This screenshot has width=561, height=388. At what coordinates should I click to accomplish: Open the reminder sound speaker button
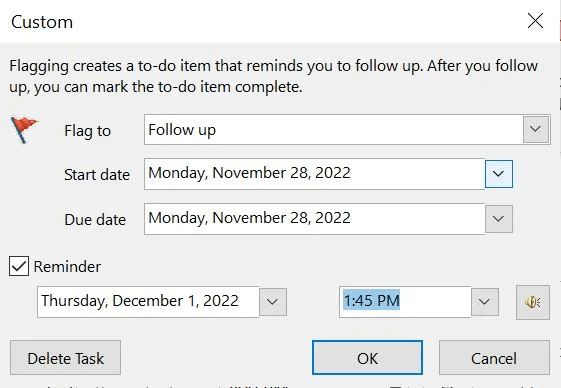[533, 302]
